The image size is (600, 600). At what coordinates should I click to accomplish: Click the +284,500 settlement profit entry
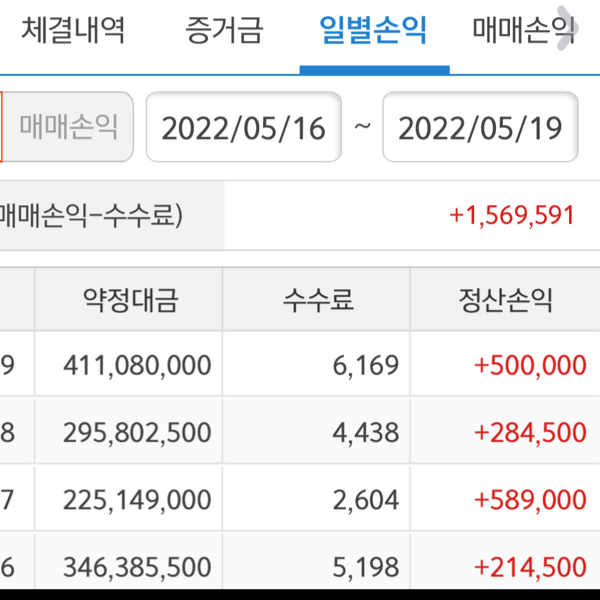coord(530,432)
